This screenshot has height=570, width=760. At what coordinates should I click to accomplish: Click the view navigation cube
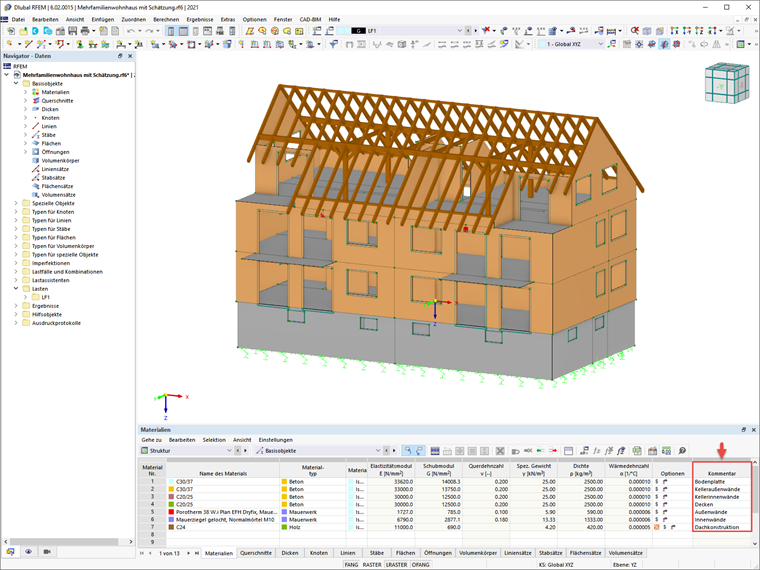727,83
